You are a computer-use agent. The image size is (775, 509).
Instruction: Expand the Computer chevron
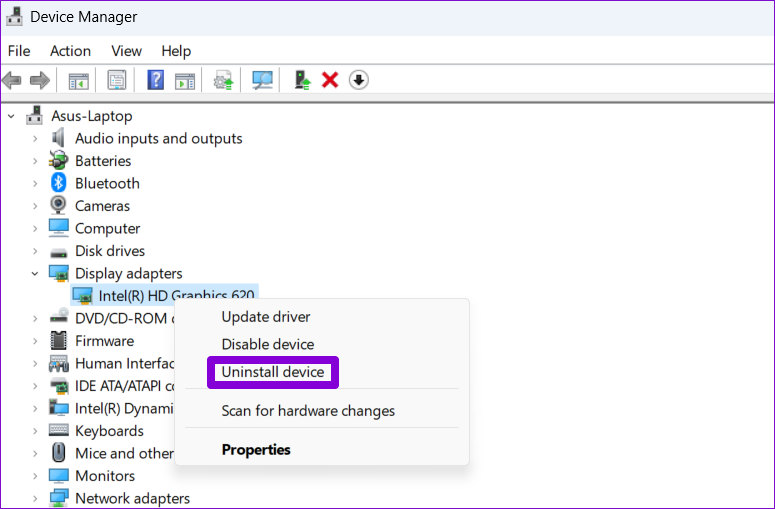coord(35,229)
